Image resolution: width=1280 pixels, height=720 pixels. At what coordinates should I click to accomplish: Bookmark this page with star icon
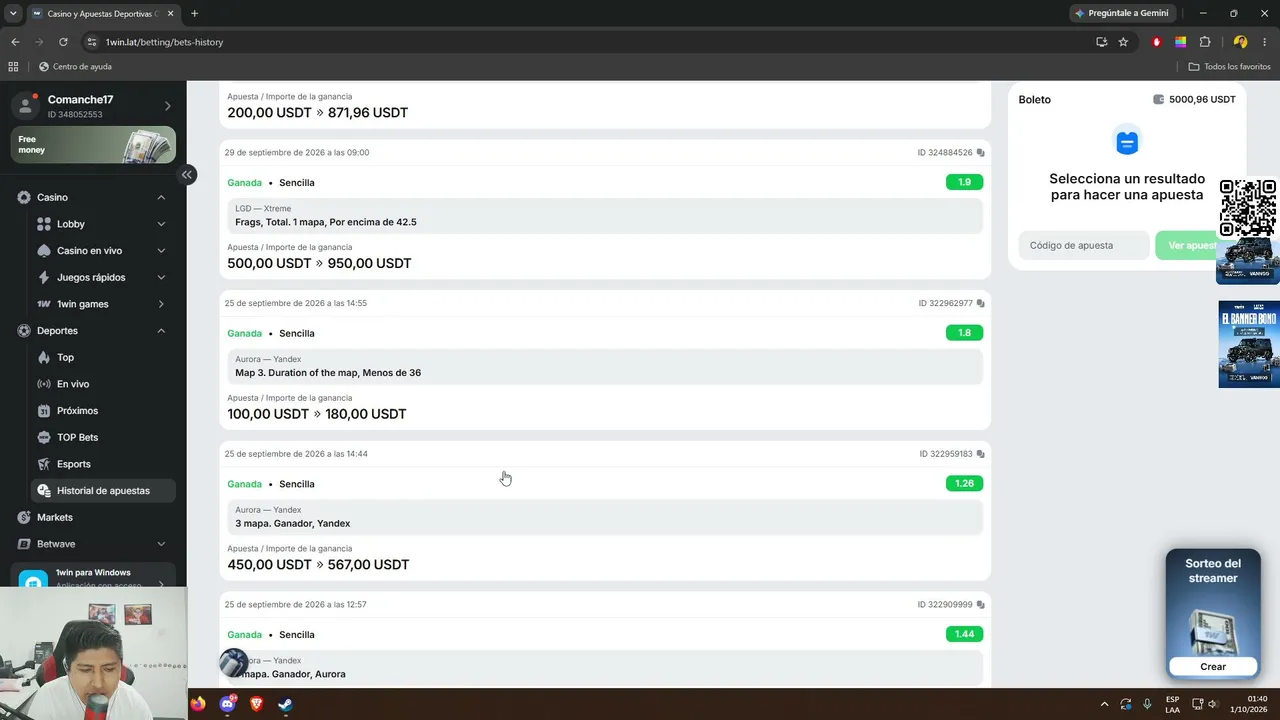pyautogui.click(x=1123, y=42)
